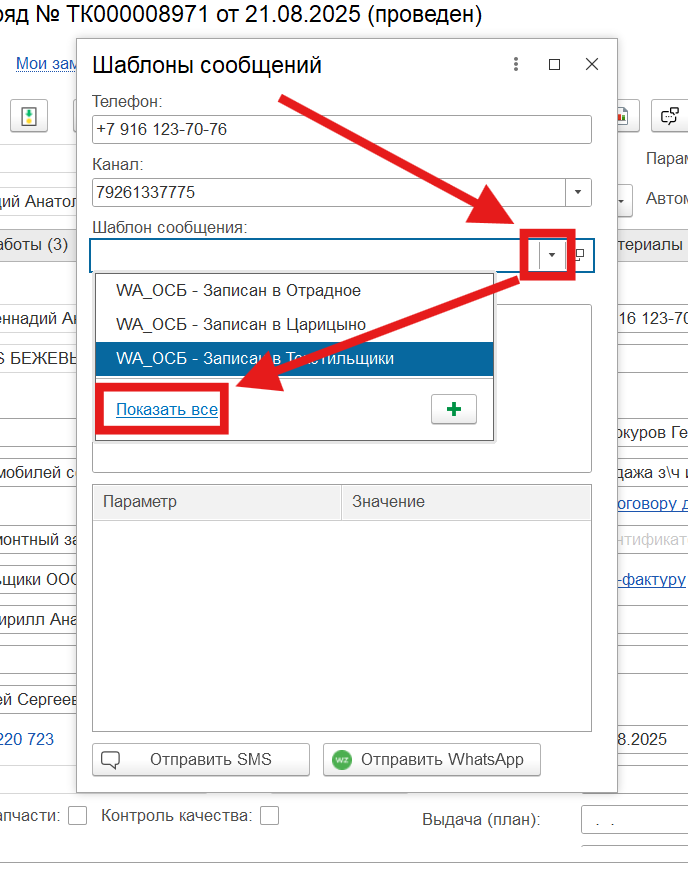Expand the Канал dropdown list

click(x=579, y=192)
